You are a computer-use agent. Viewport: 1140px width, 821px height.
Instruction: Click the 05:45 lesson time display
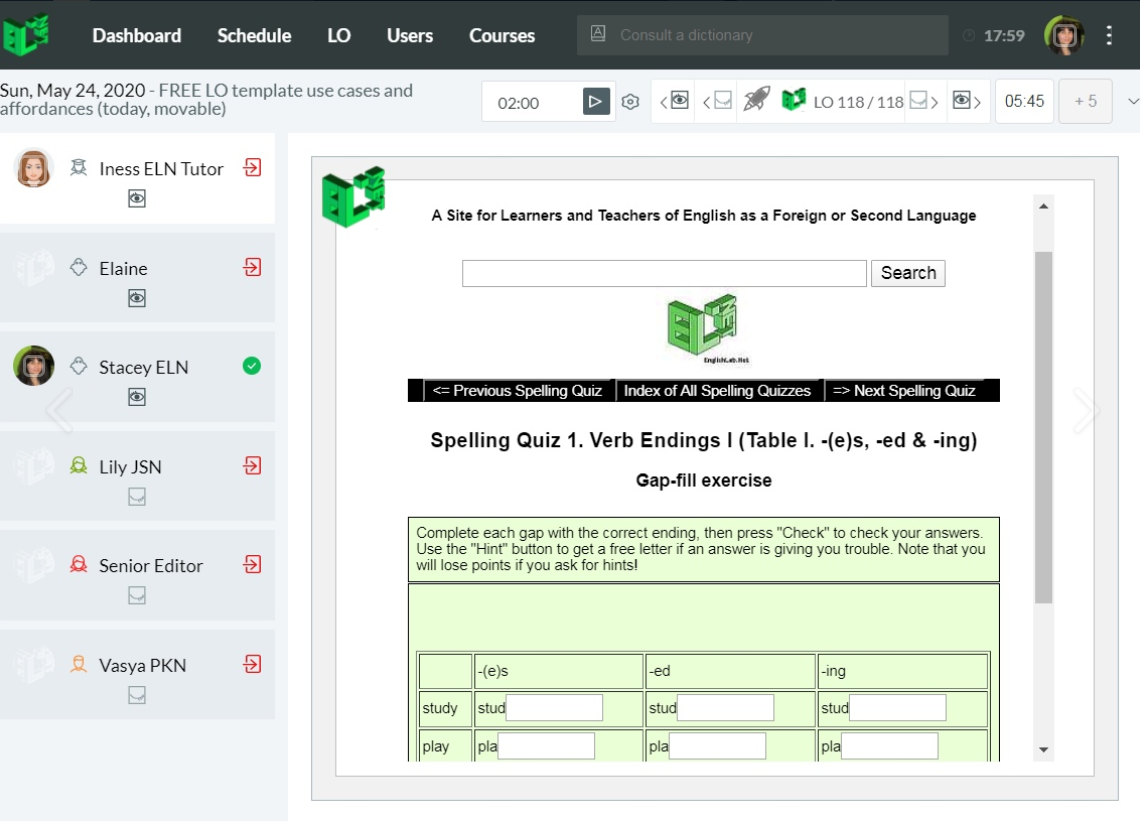1024,101
